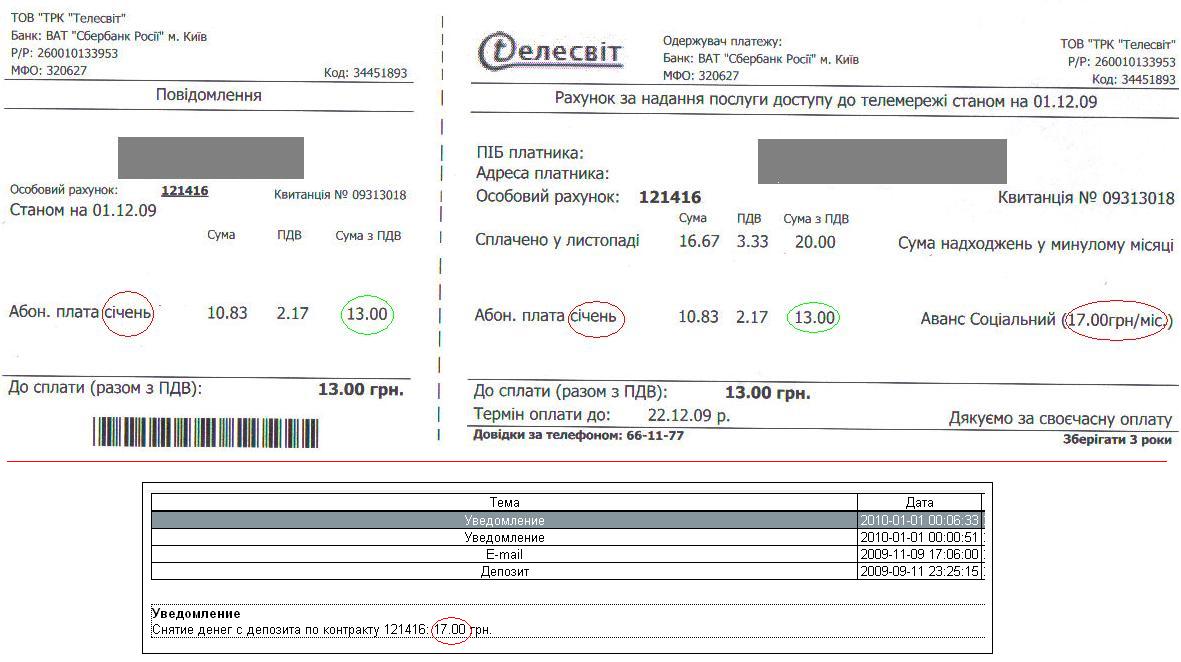The height and width of the screenshot is (662, 1181).
Task: Click the green-circled 13.00 in the left notice
Action: pyautogui.click(x=366, y=314)
